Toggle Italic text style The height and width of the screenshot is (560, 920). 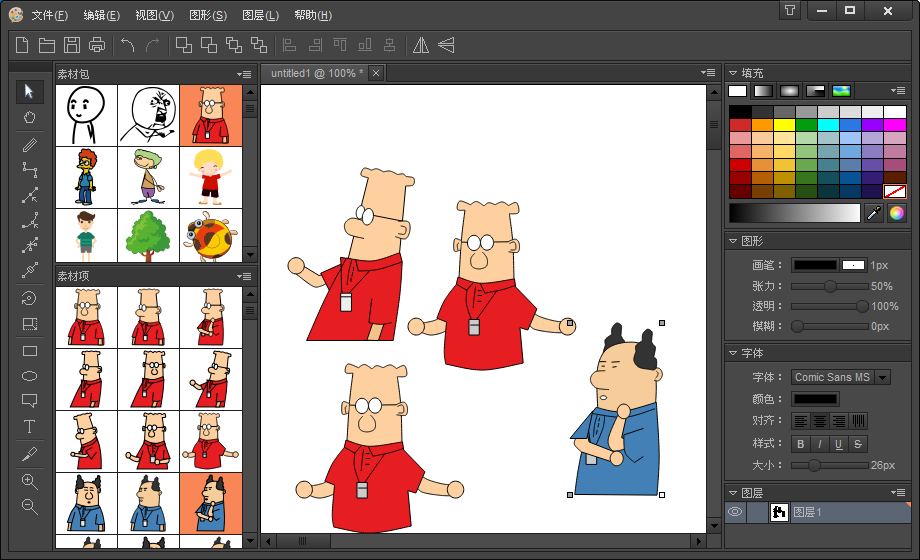(820, 444)
